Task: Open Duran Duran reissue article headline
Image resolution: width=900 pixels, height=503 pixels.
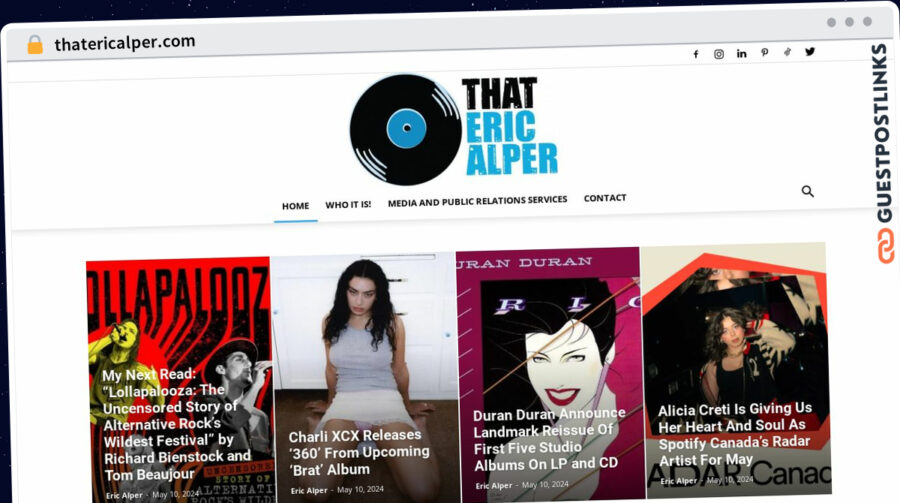Action: (x=549, y=439)
